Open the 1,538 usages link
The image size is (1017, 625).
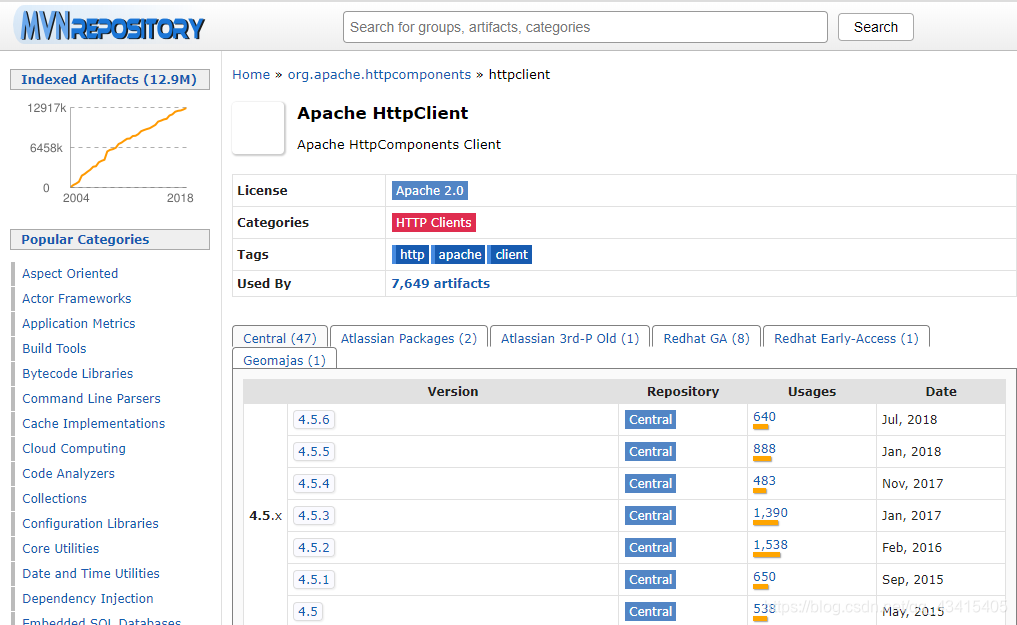coord(771,545)
